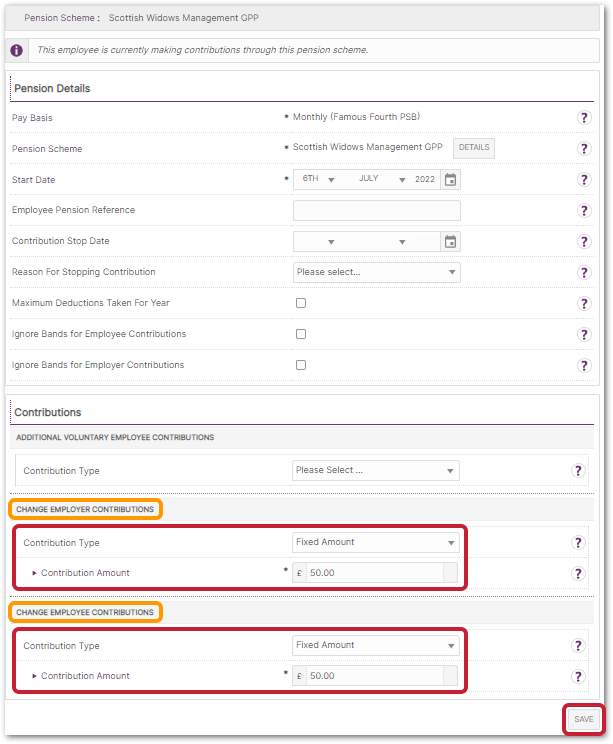Click Details button next to pension scheme

coord(474,148)
